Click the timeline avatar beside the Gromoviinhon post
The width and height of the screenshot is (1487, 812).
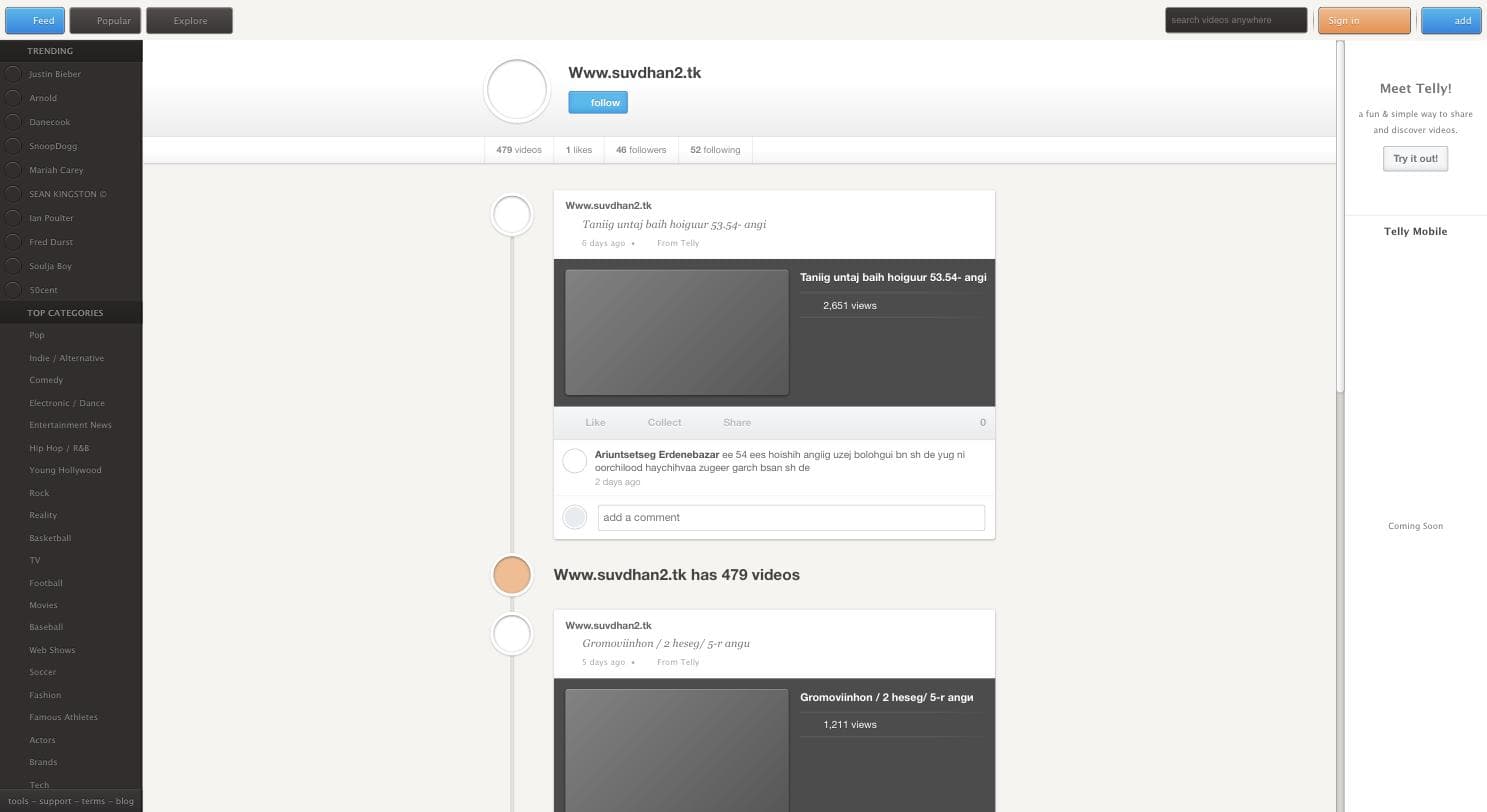(512, 634)
